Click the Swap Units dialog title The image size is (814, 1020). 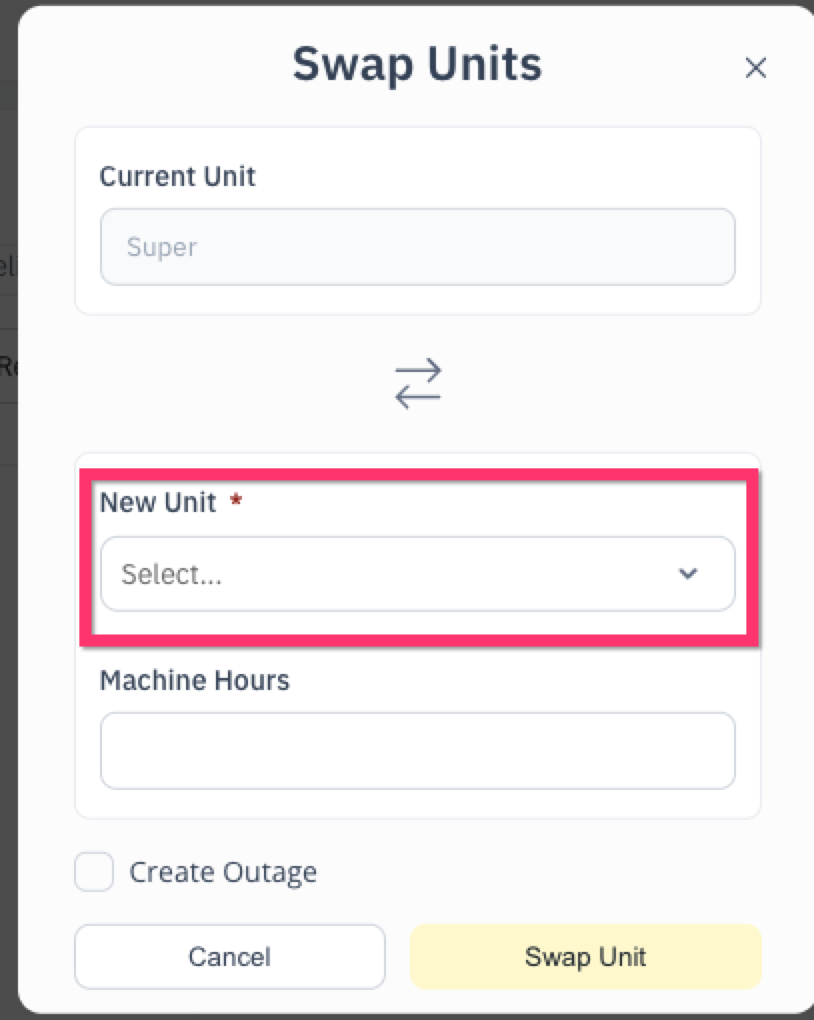[417, 63]
